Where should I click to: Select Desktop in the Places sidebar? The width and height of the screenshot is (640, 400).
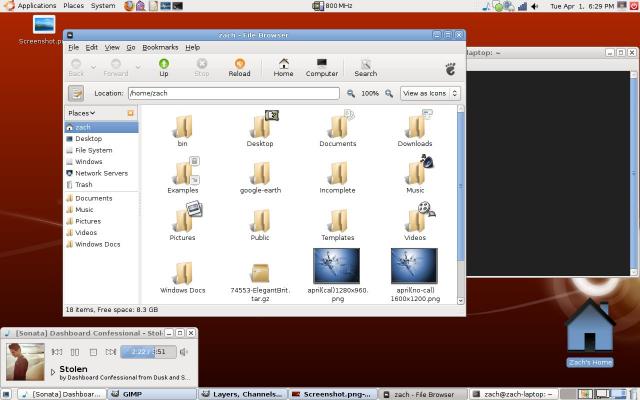point(101,139)
